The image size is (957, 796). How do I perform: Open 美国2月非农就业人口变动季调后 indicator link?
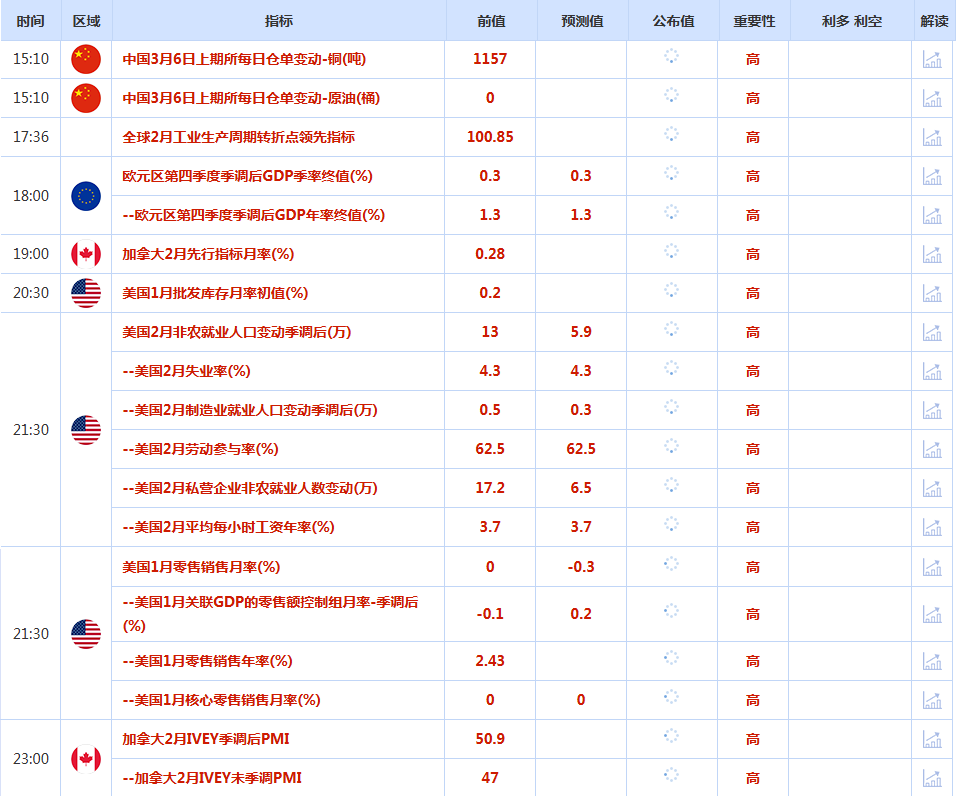[x=236, y=332]
